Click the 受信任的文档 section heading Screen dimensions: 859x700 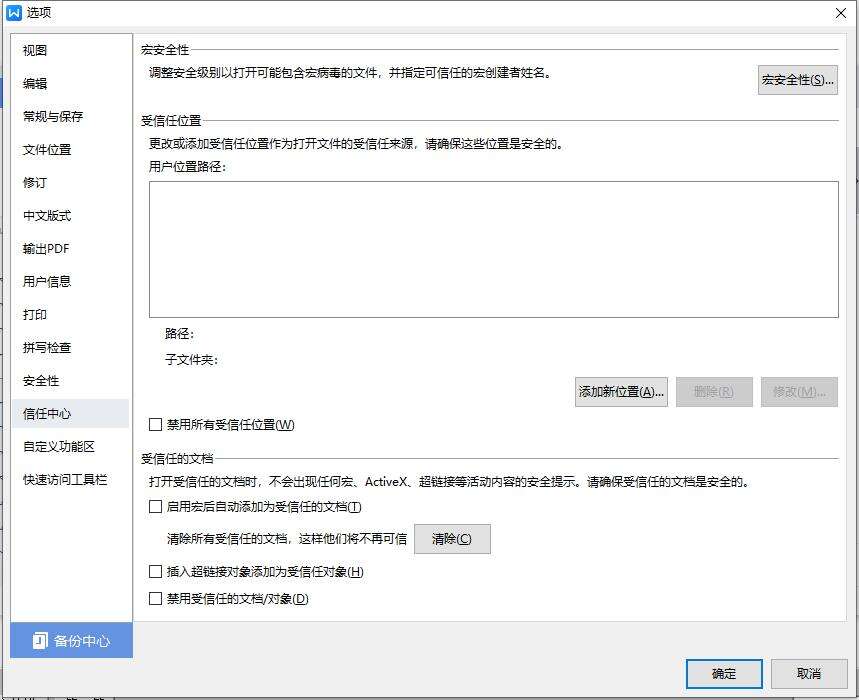point(177,458)
